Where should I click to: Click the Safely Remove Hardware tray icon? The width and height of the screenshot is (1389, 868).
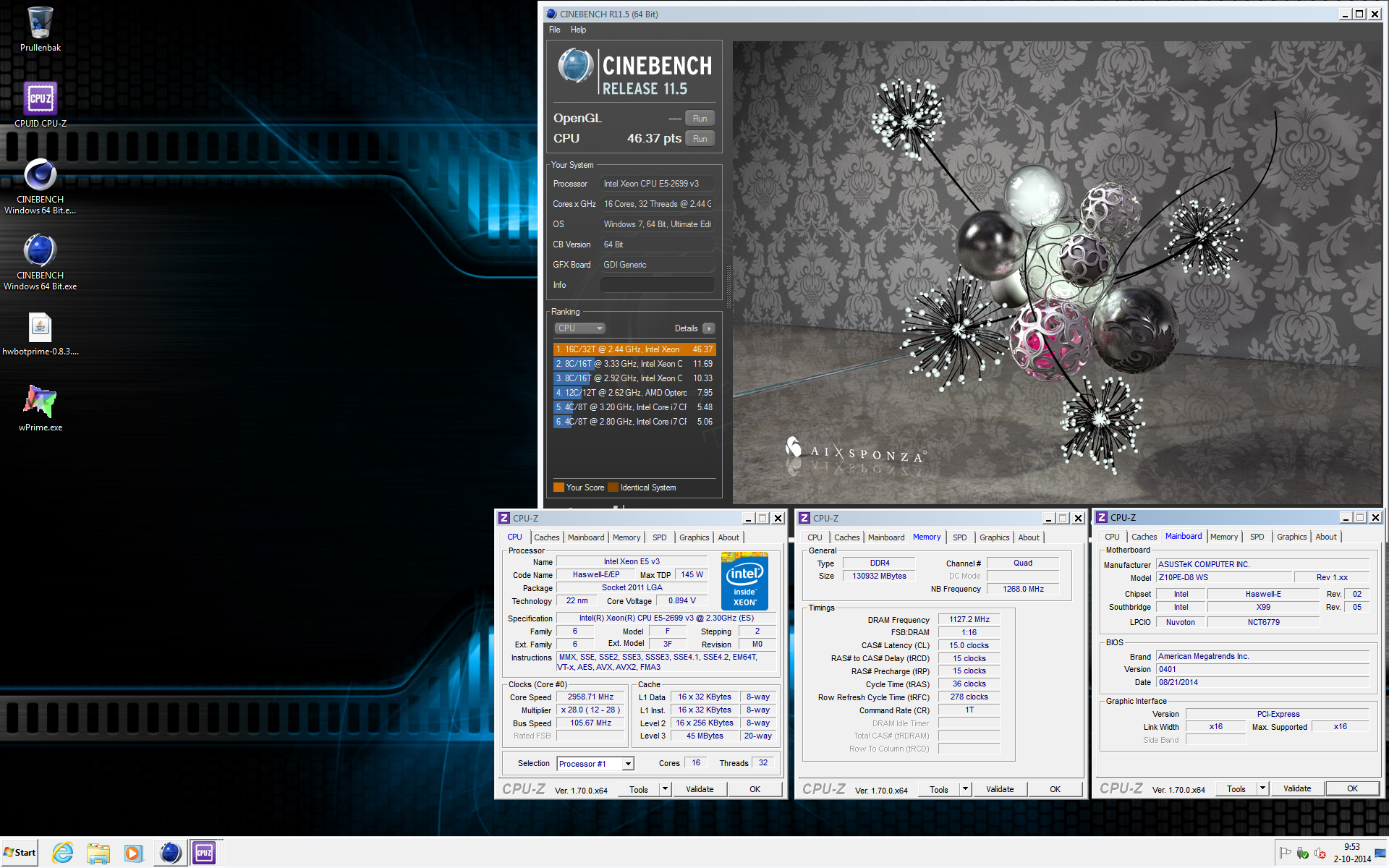1302,853
